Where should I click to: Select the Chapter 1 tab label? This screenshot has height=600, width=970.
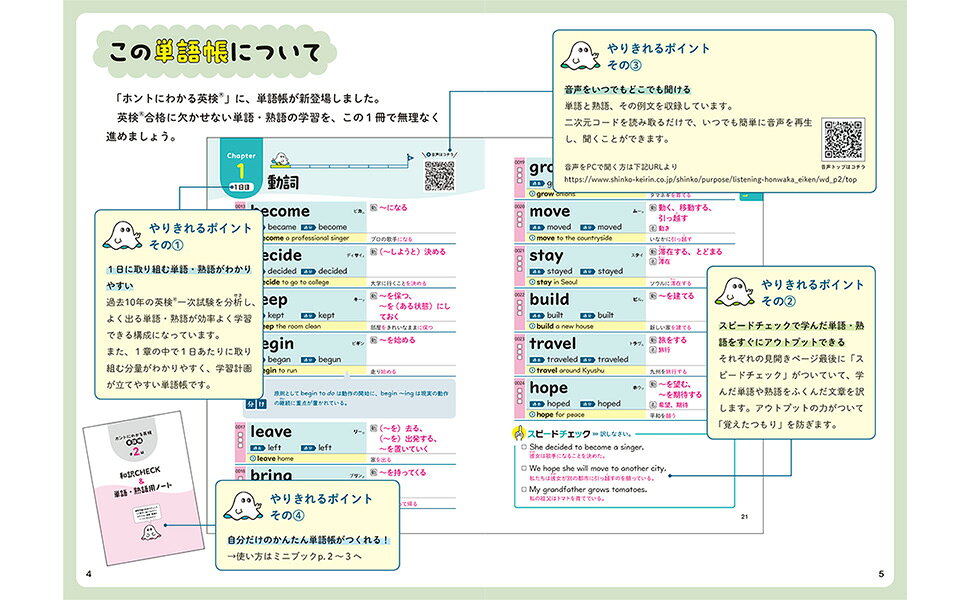(241, 165)
